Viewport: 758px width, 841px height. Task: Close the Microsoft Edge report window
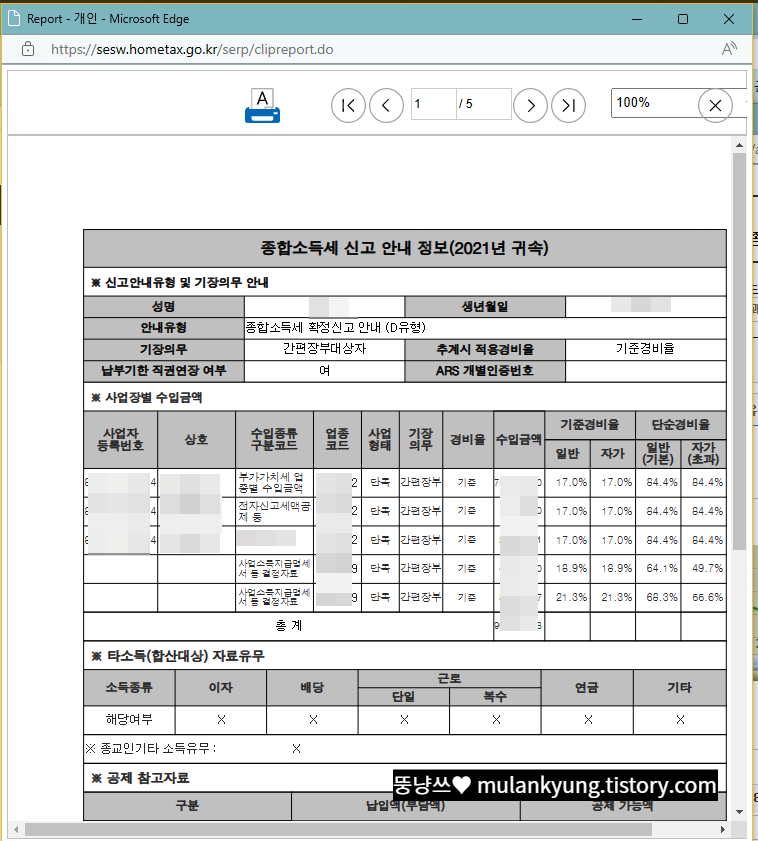pyautogui.click(x=728, y=19)
